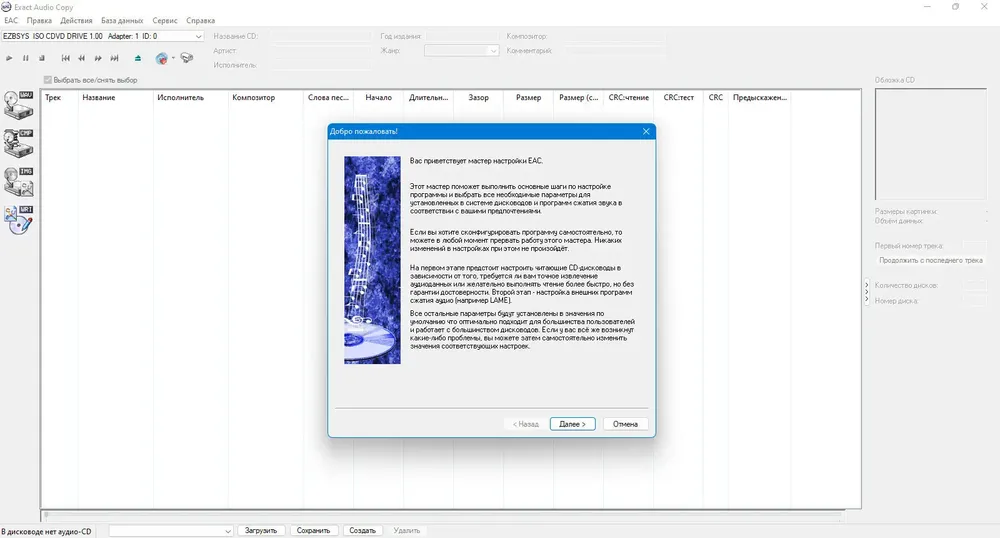1000x538 pixels.
Task: Open the Правка menu
Action: click(x=39, y=20)
